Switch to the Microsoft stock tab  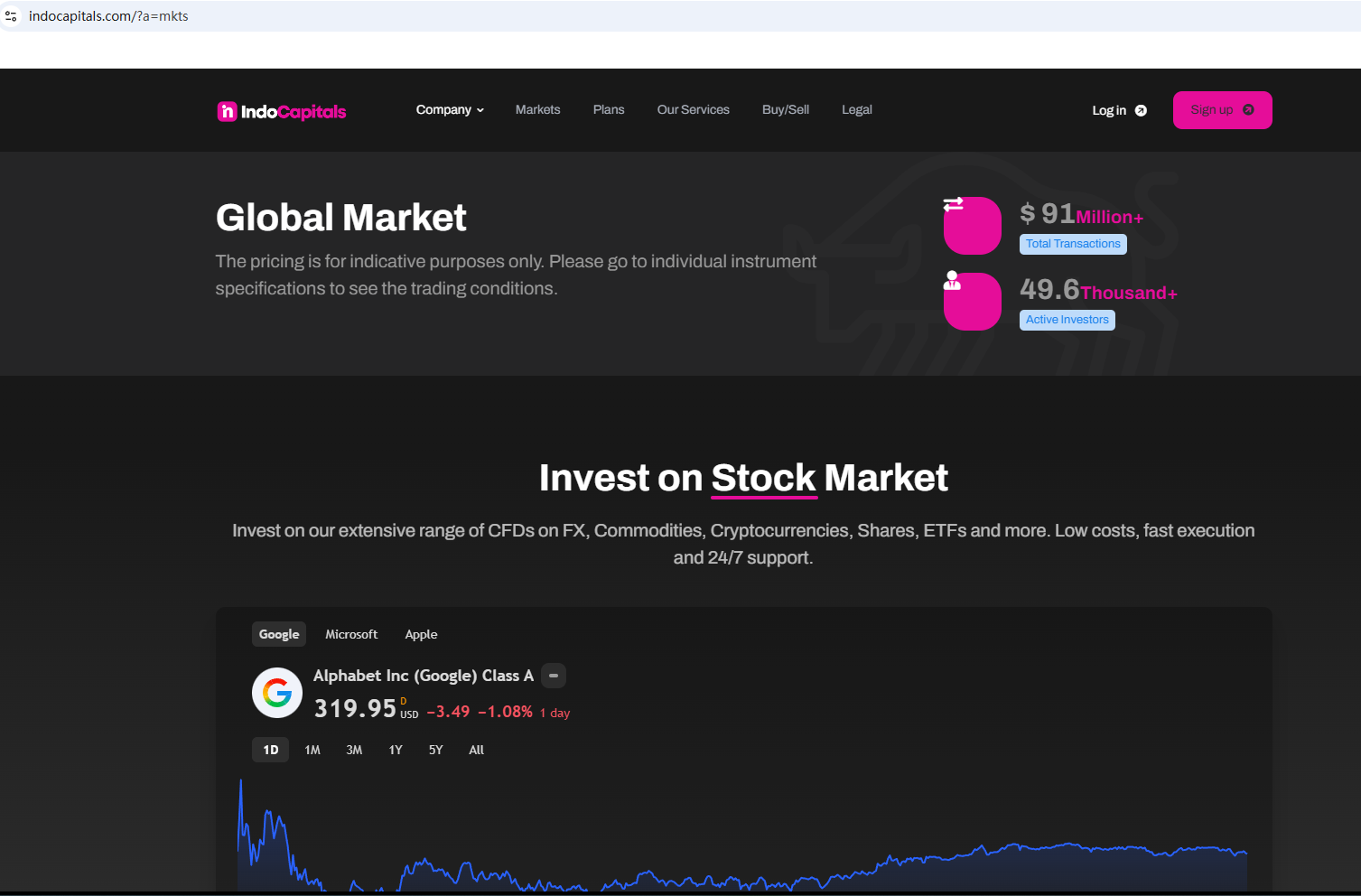tap(351, 634)
